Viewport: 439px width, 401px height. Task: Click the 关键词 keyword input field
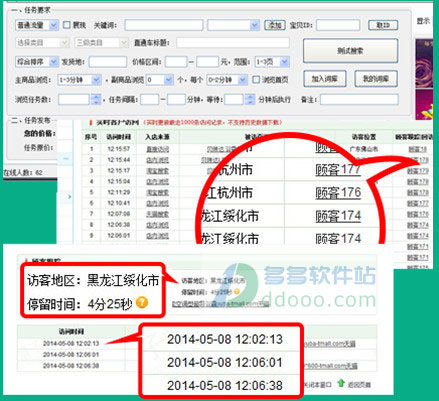click(164, 25)
